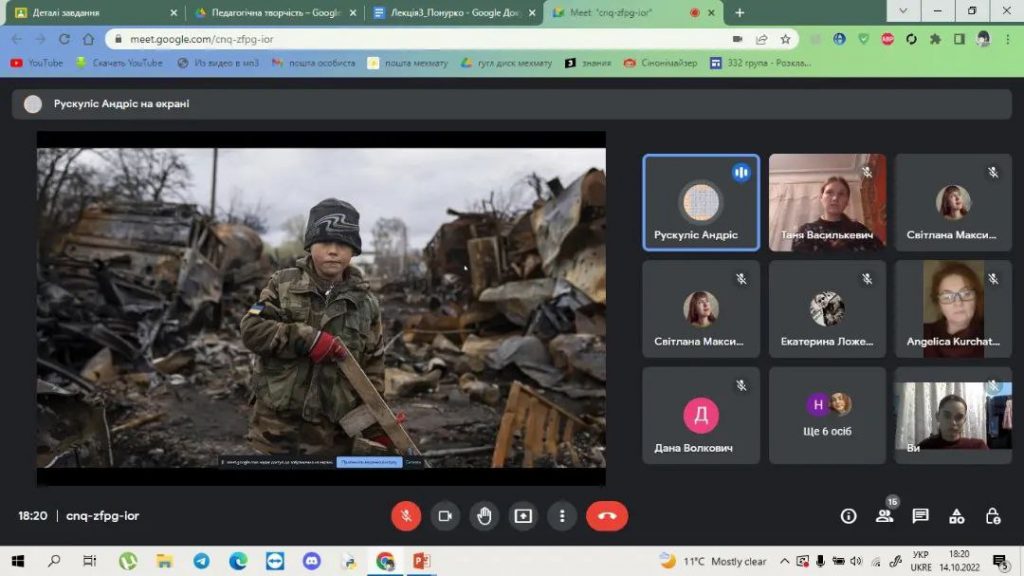Viewport: 1024px width, 576px height.
Task: Expand Chrome's tab search chevron
Action: click(903, 12)
